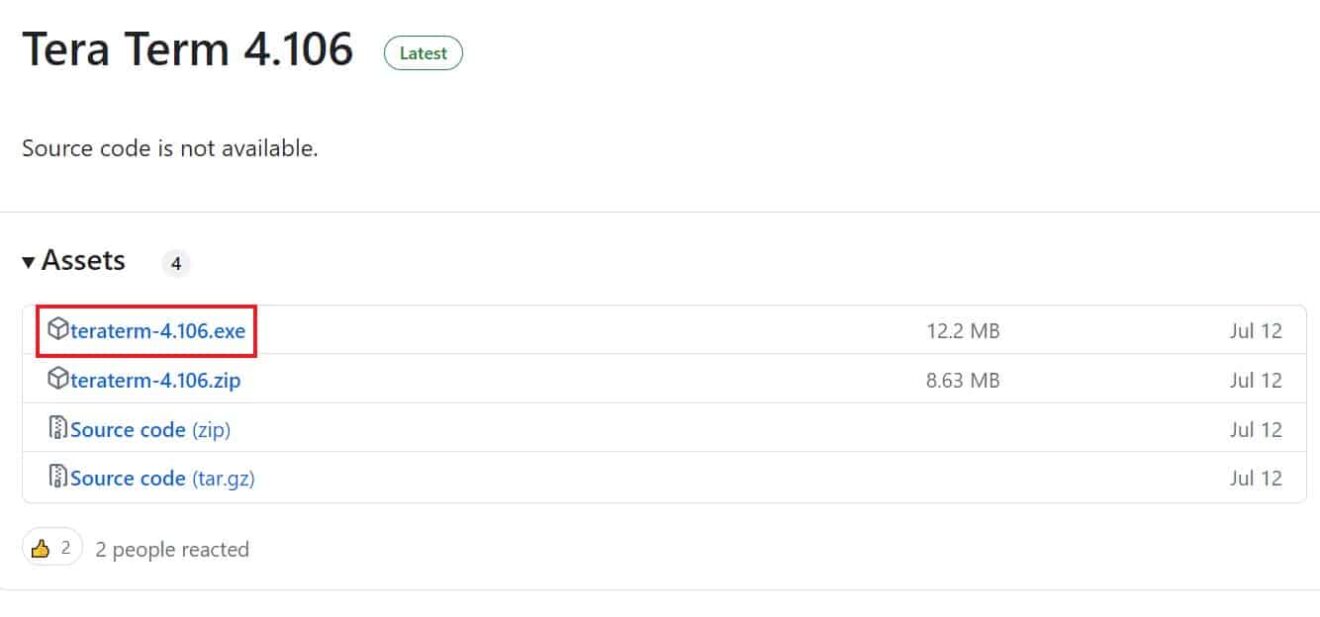The image size is (1320, 617).
Task: Click the "Source code is not available." text
Action: click(170, 149)
